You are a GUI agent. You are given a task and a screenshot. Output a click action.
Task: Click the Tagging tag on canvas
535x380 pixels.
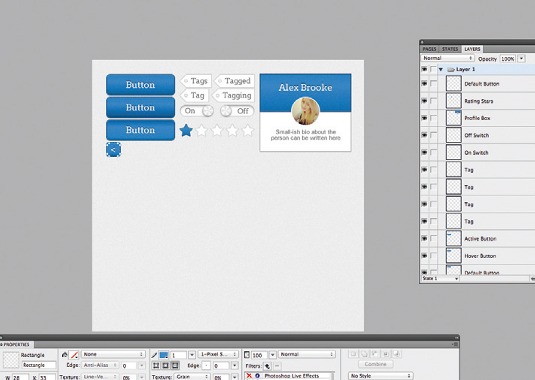click(233, 96)
